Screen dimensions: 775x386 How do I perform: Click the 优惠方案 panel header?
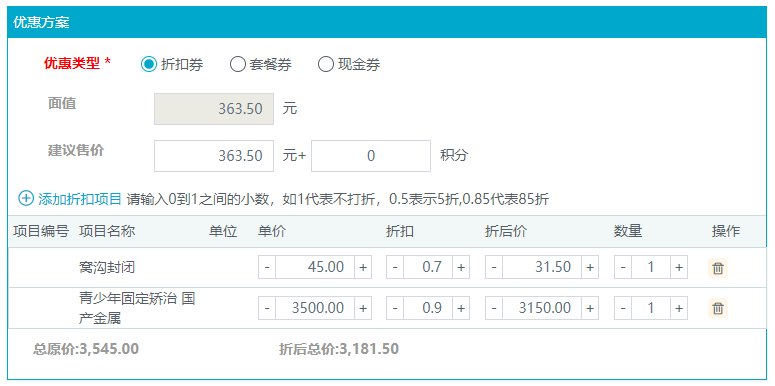pyautogui.click(x=388, y=22)
